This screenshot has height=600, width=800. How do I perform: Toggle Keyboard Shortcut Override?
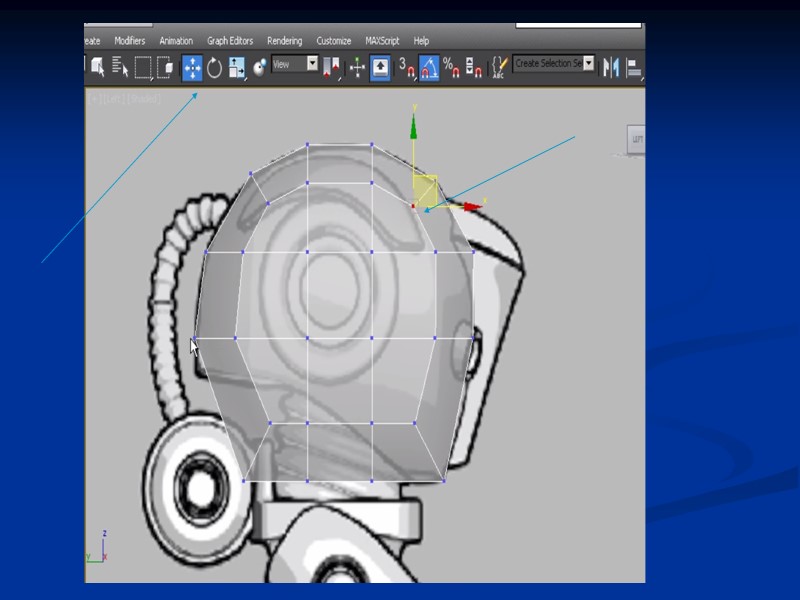coord(380,67)
